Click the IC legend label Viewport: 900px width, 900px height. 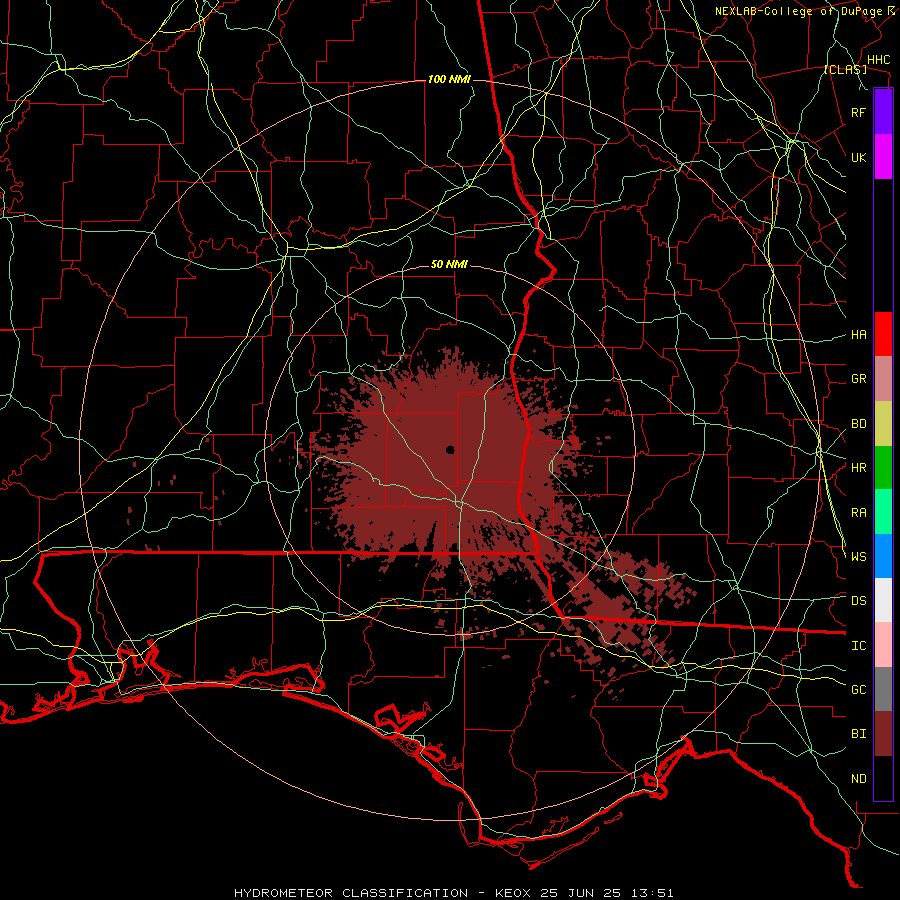pyautogui.click(x=858, y=646)
